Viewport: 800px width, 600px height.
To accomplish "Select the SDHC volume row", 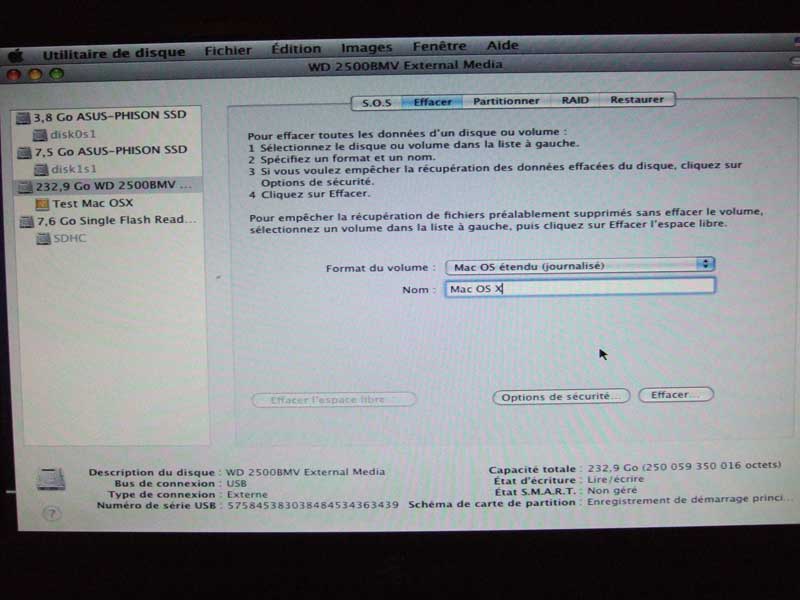I will [111, 238].
